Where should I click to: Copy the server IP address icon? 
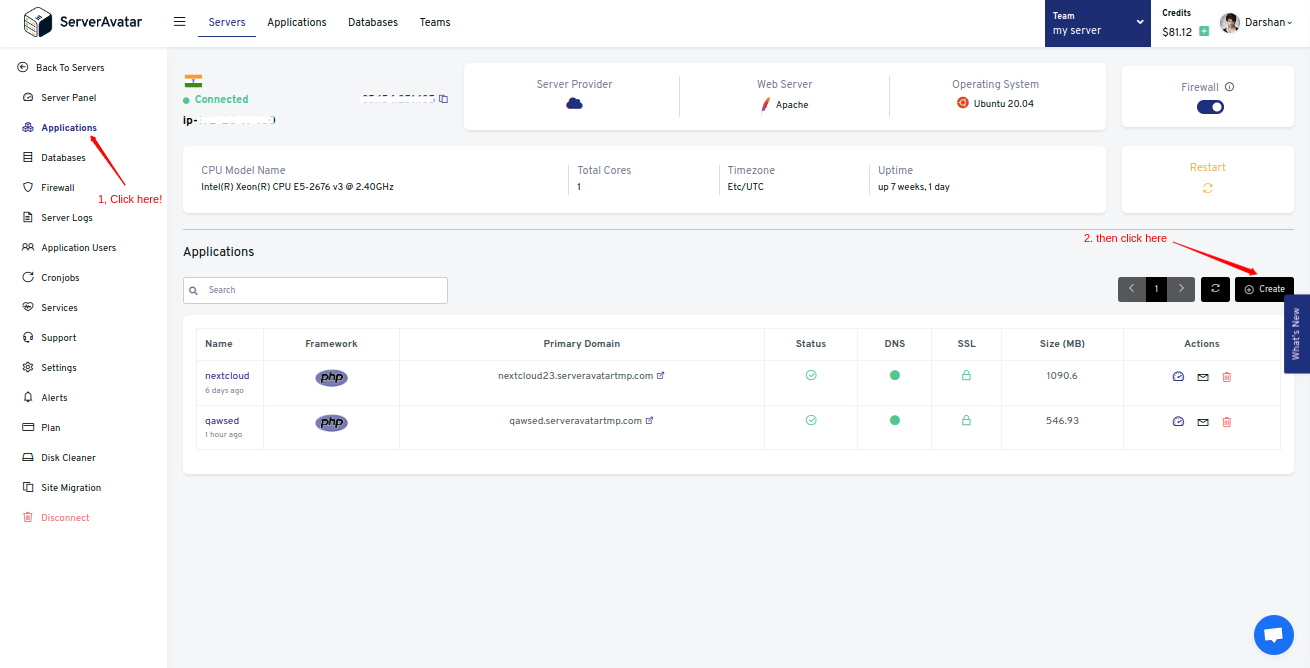point(444,99)
